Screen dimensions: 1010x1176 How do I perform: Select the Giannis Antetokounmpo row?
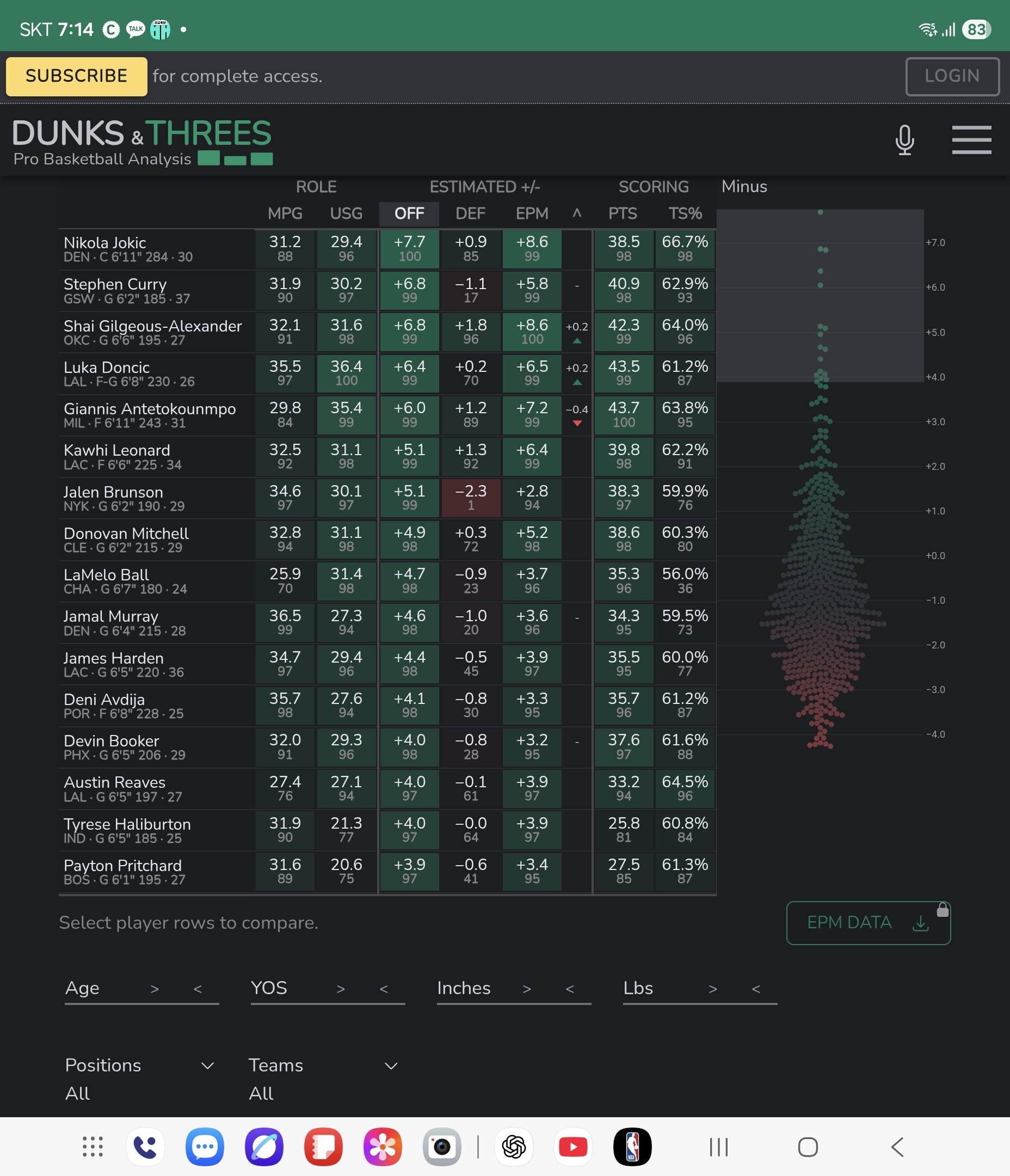pos(387,415)
